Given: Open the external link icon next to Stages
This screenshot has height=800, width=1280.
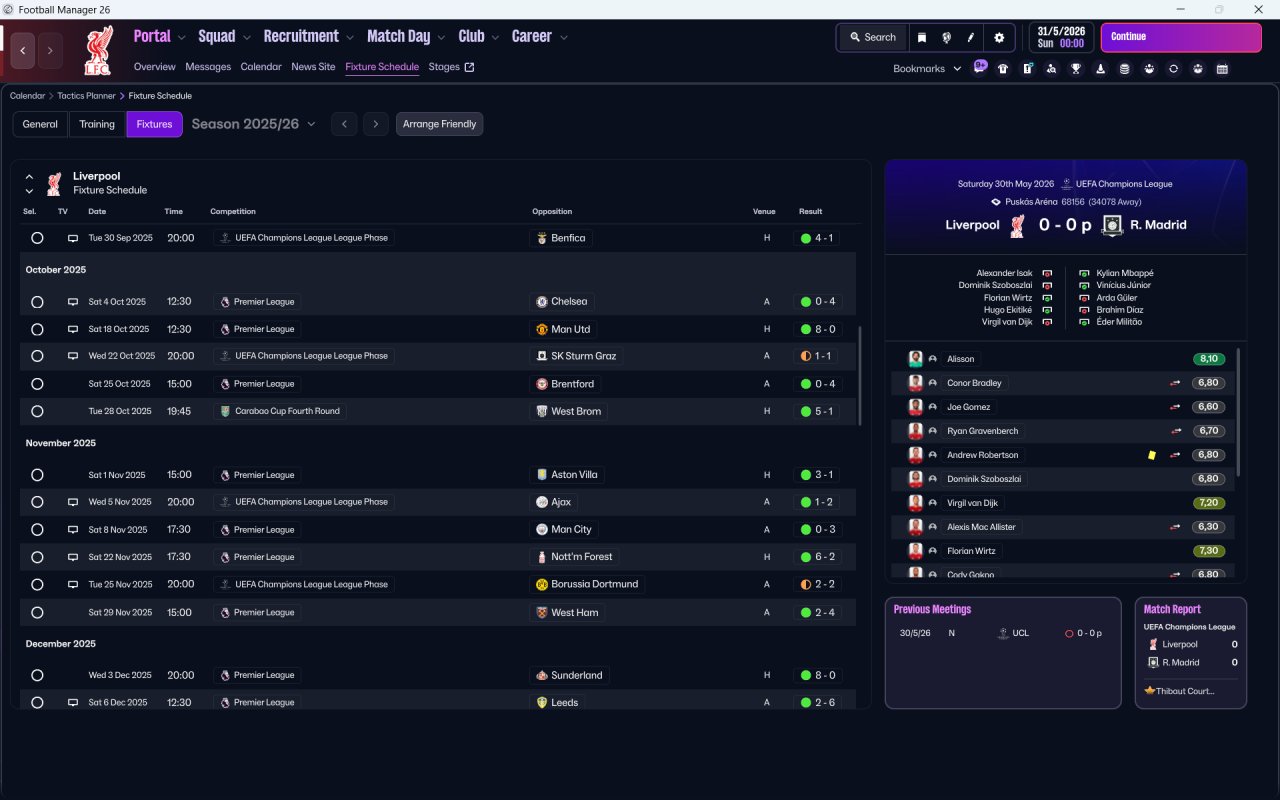Looking at the screenshot, I should pos(470,68).
